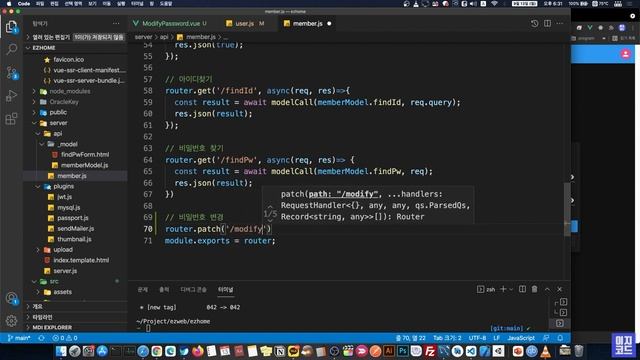Click the feedback icon in status bar
Screen dimensions: 640x360
[546, 338]
